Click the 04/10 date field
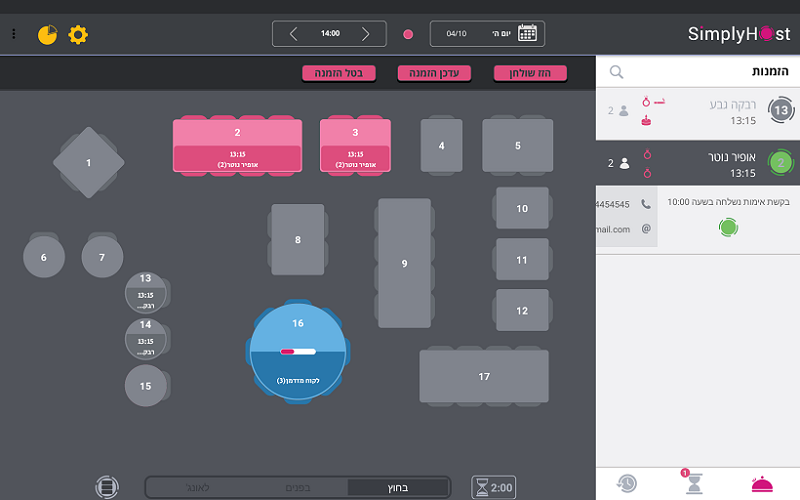The image size is (800, 500). (456, 34)
